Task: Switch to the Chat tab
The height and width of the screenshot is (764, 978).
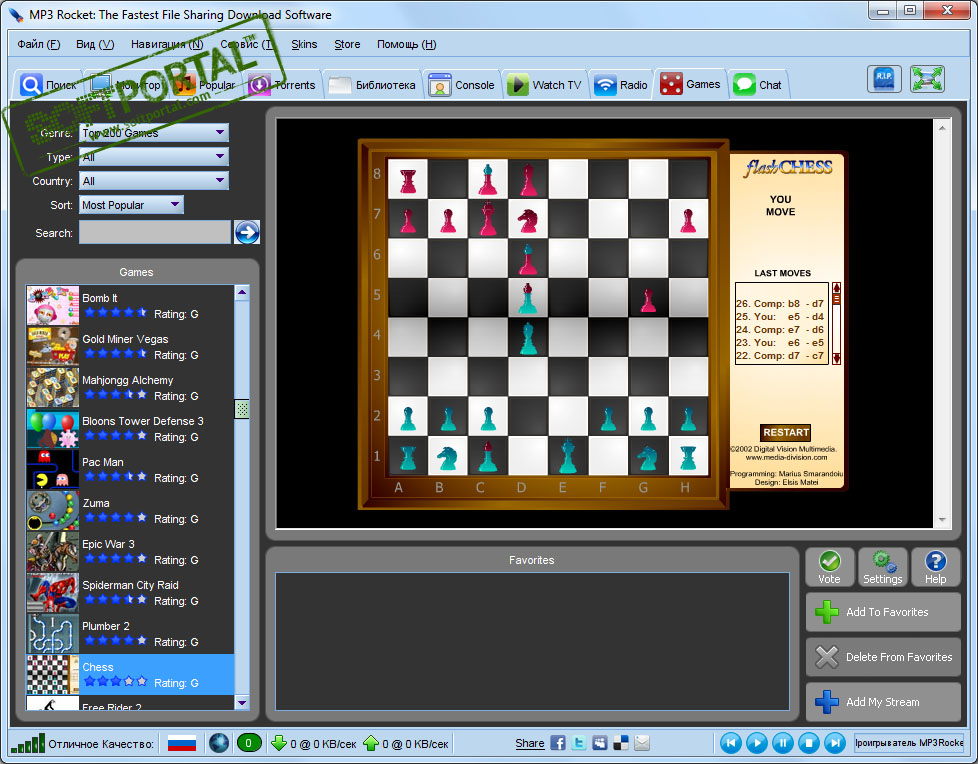Action: (x=758, y=84)
